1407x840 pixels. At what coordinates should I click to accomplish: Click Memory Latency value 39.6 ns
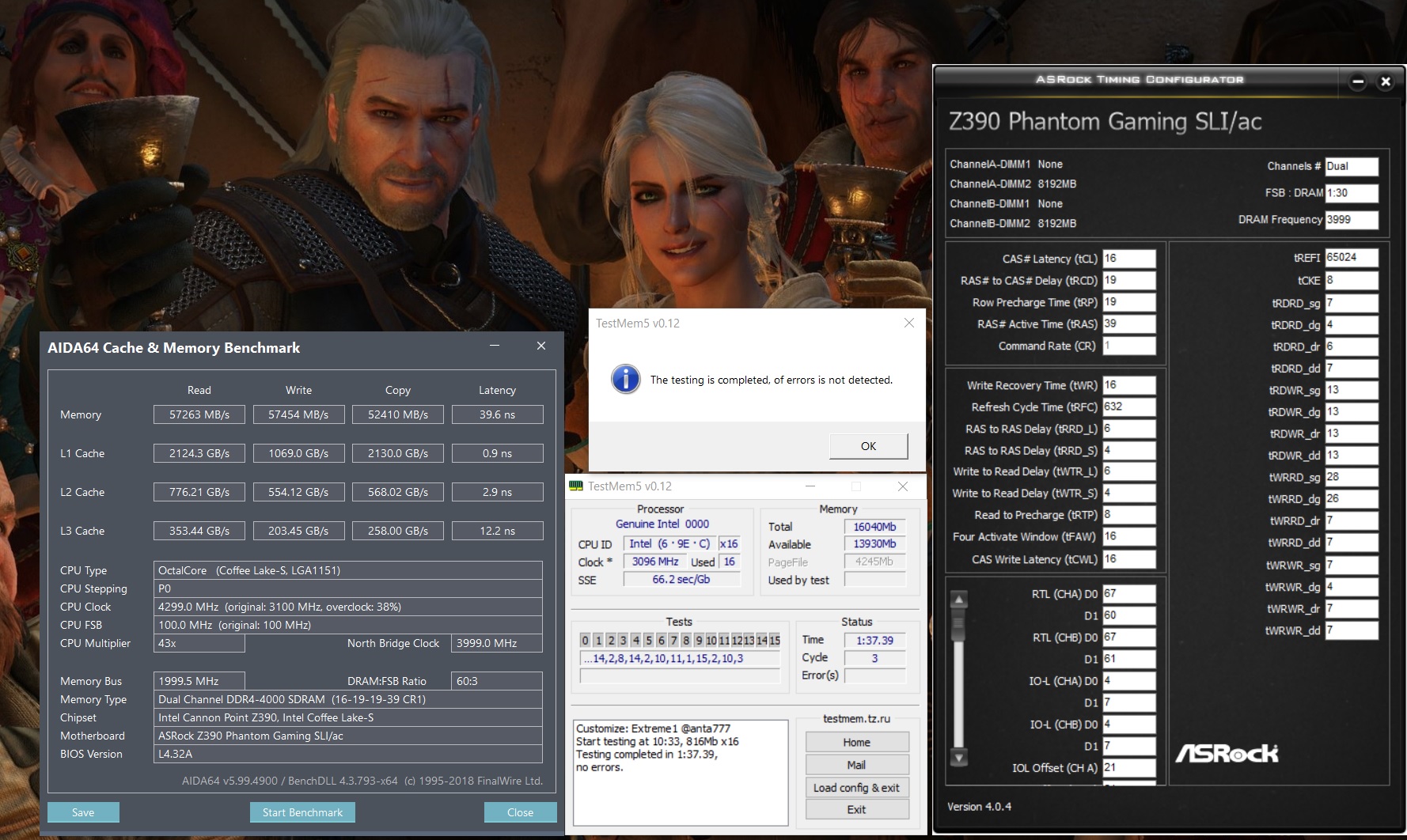(x=497, y=414)
